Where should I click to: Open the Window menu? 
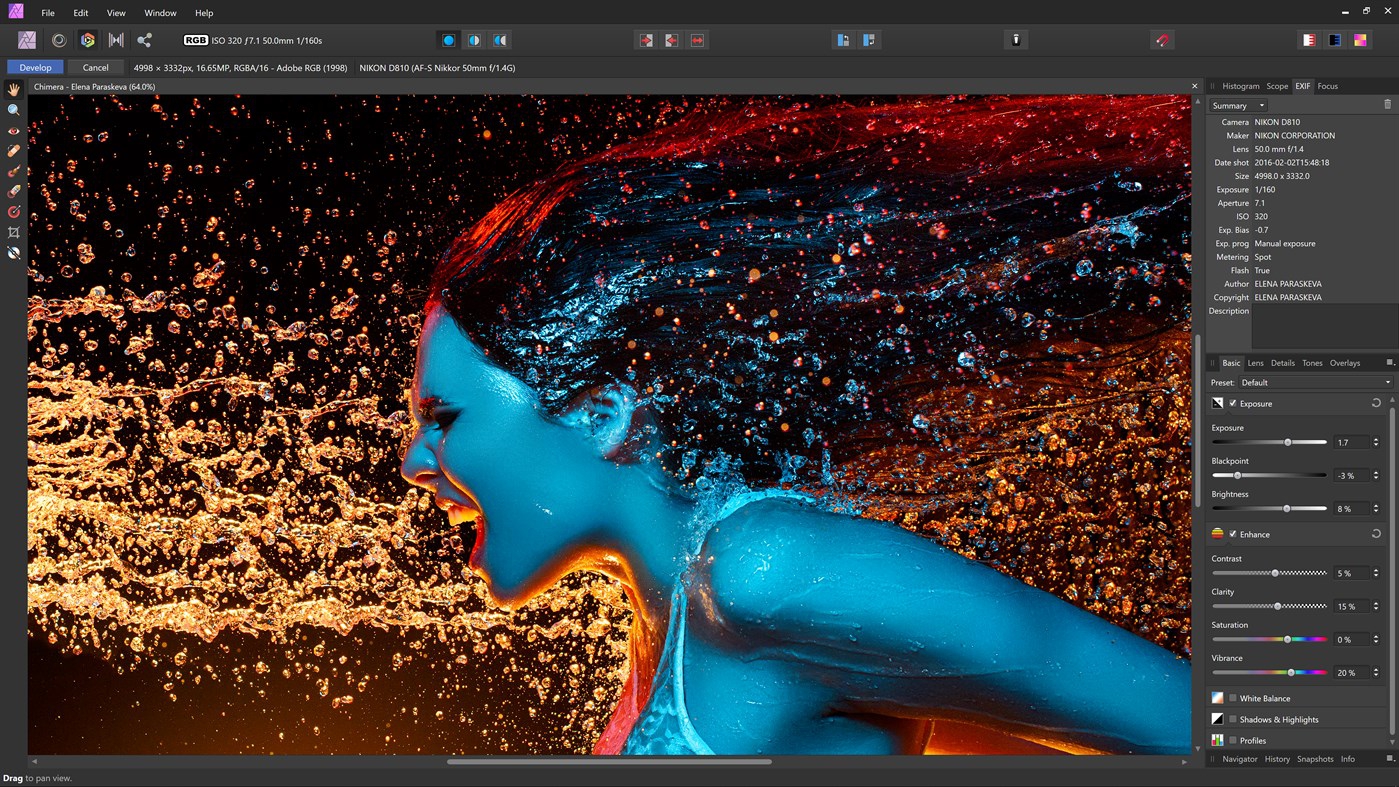click(x=160, y=13)
